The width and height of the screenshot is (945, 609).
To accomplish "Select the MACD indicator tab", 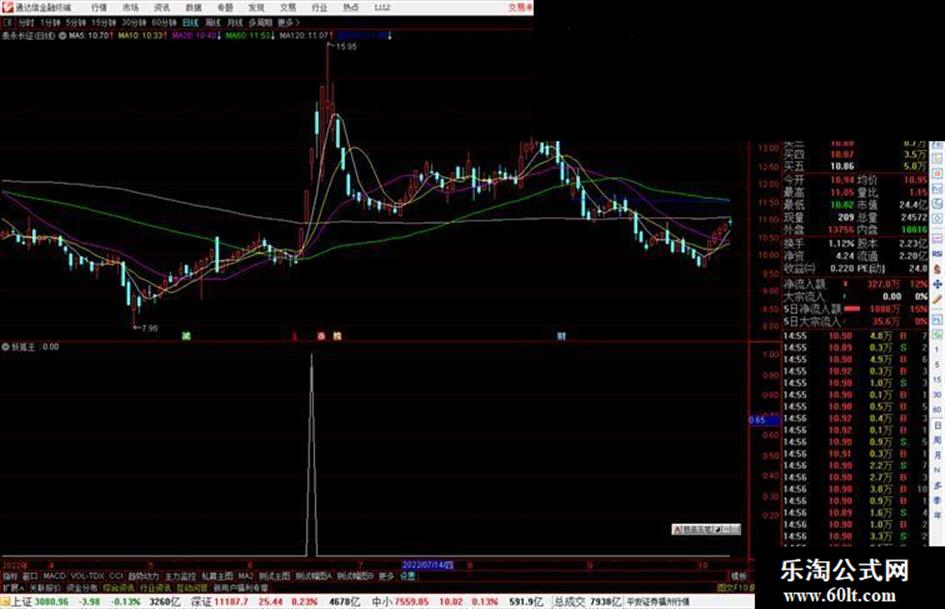I will 54,576.
